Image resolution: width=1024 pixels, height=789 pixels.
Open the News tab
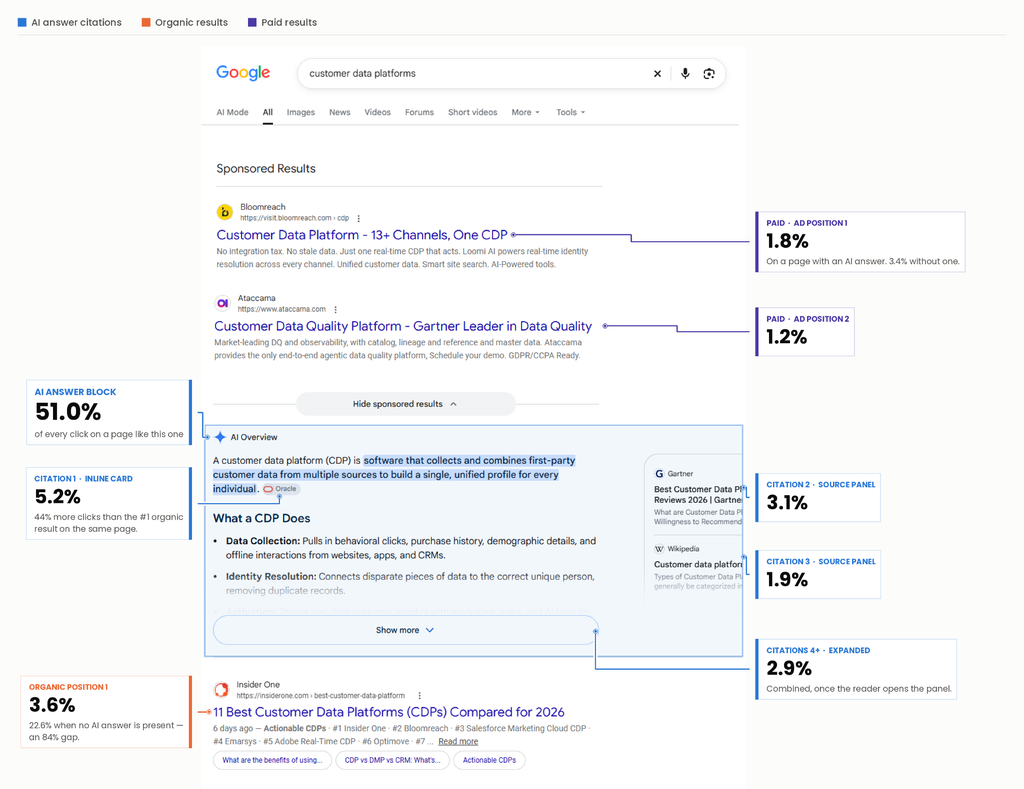[340, 112]
